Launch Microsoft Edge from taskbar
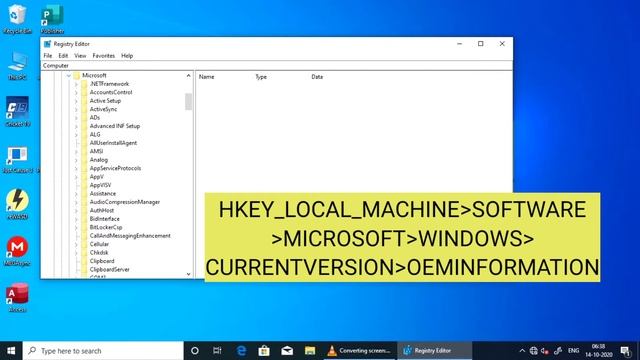 [241, 351]
